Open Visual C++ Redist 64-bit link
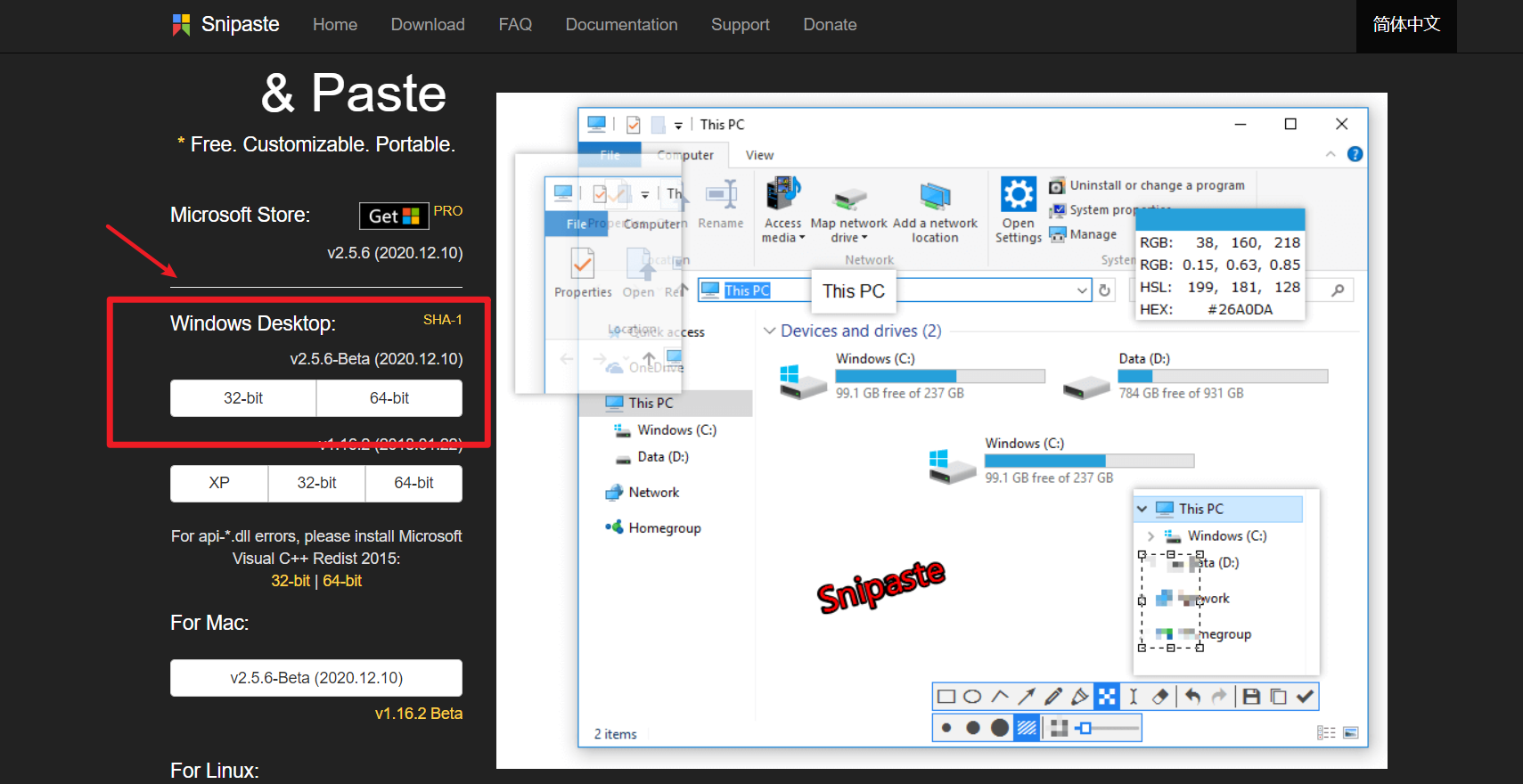1523x784 pixels. (342, 581)
